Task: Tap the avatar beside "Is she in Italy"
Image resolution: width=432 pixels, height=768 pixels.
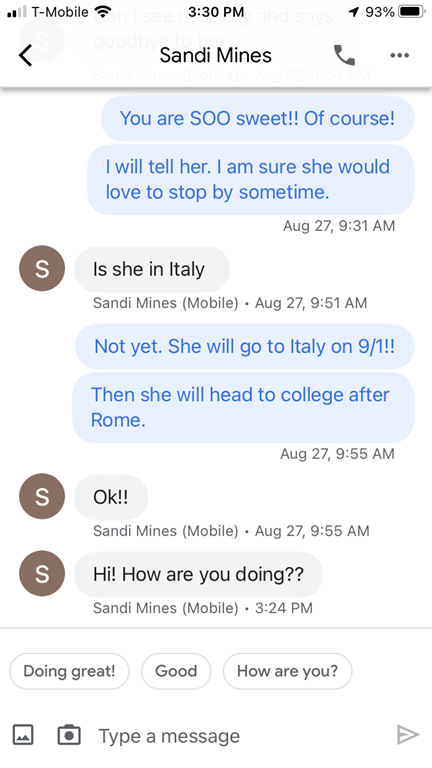Action: pyautogui.click(x=42, y=268)
